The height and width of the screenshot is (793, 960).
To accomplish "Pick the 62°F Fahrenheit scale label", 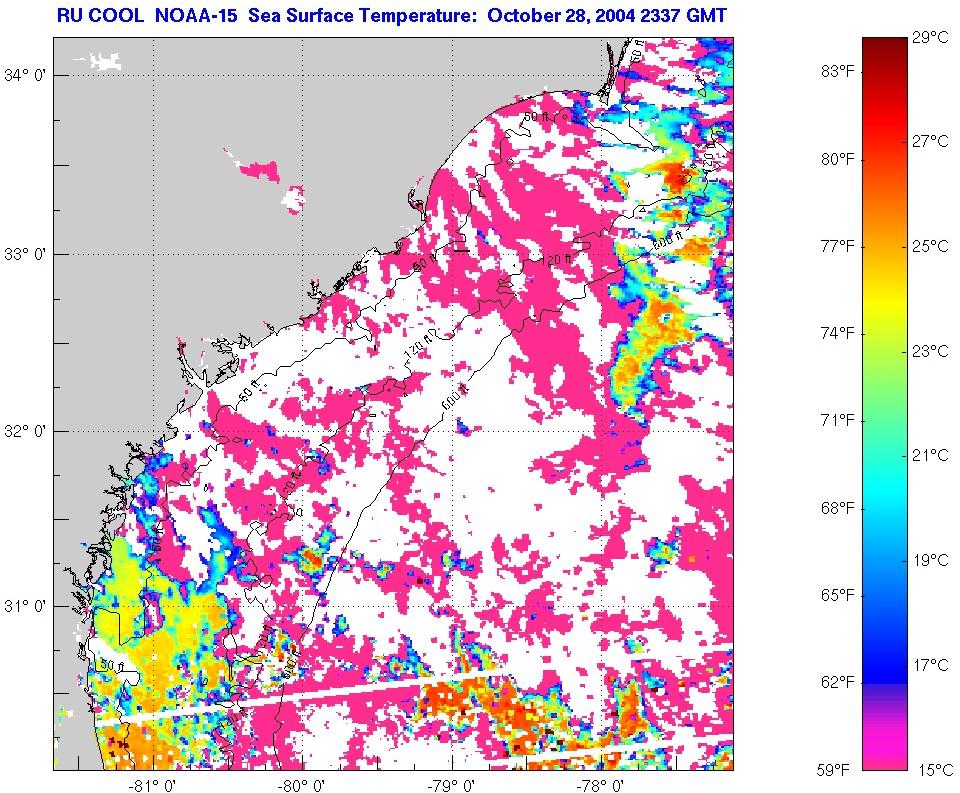I will (x=838, y=682).
